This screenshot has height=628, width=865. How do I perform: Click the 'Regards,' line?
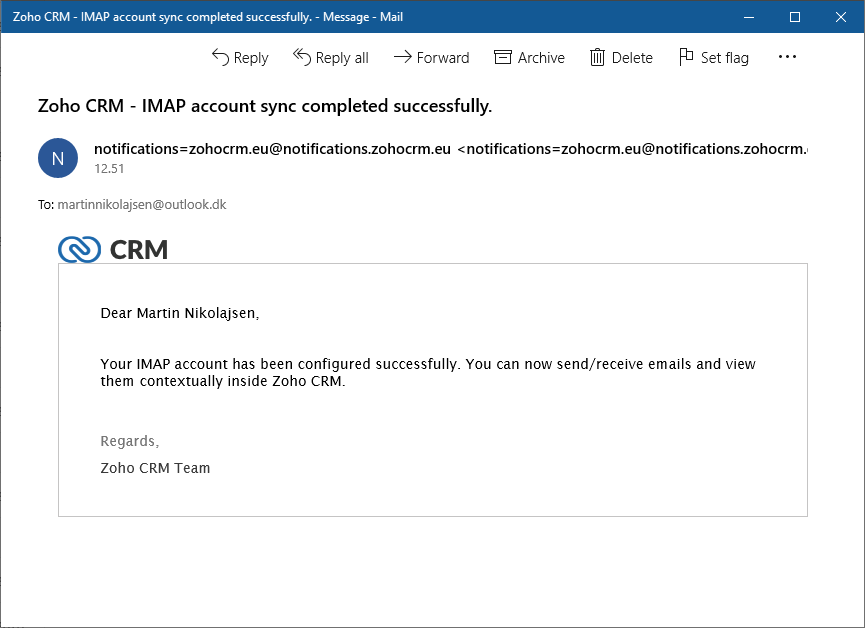click(130, 441)
